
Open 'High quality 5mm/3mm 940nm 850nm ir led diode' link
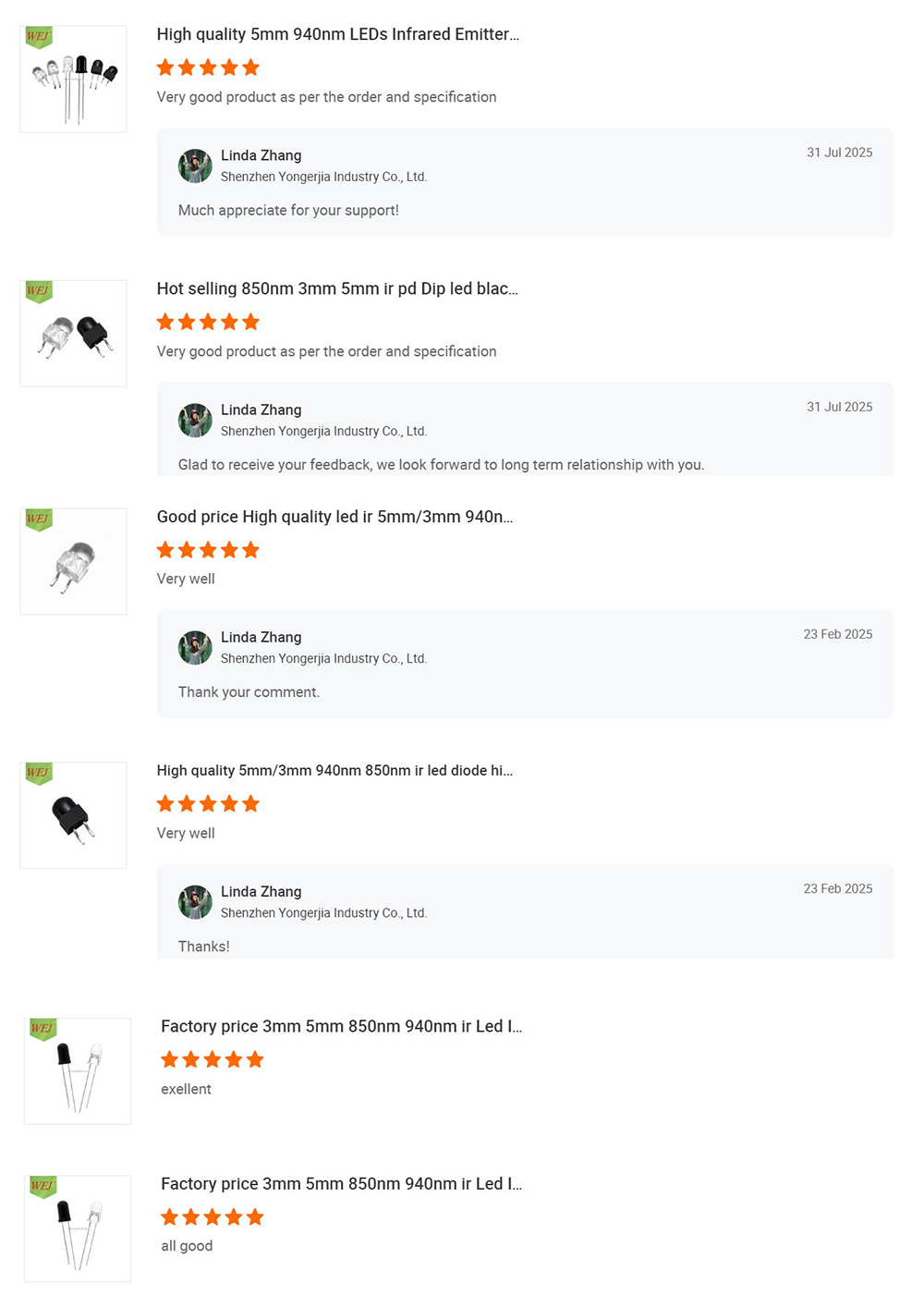point(334,770)
